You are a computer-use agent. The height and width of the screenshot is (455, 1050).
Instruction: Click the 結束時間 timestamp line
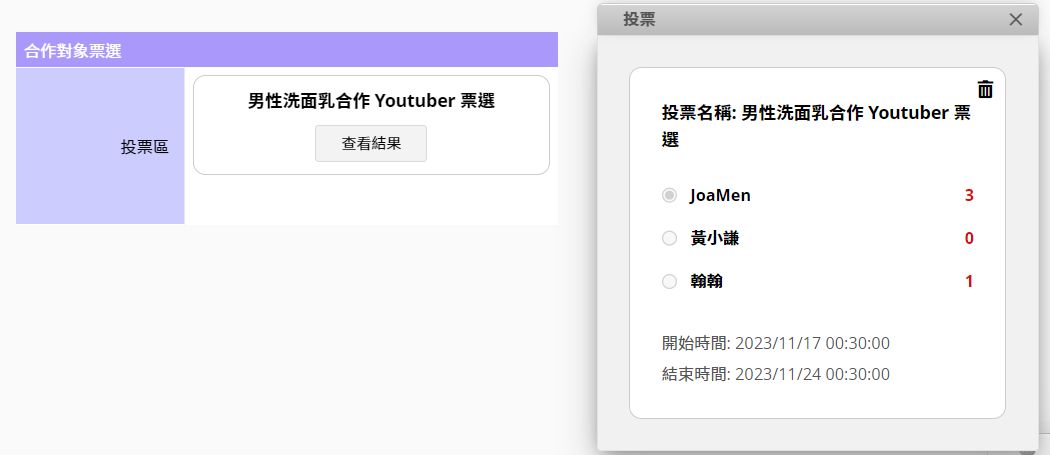[x=775, y=374]
